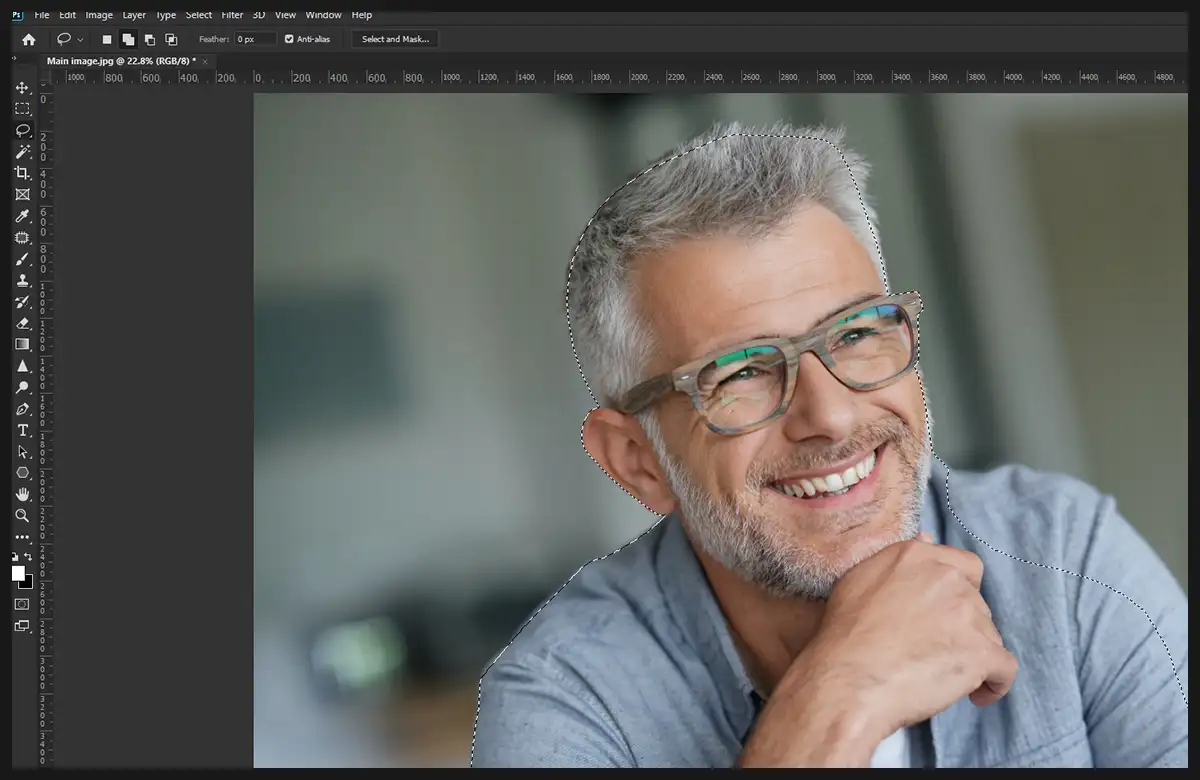Image resolution: width=1200 pixels, height=780 pixels.
Task: Choose Subtract from selection mode icon
Action: click(x=150, y=39)
